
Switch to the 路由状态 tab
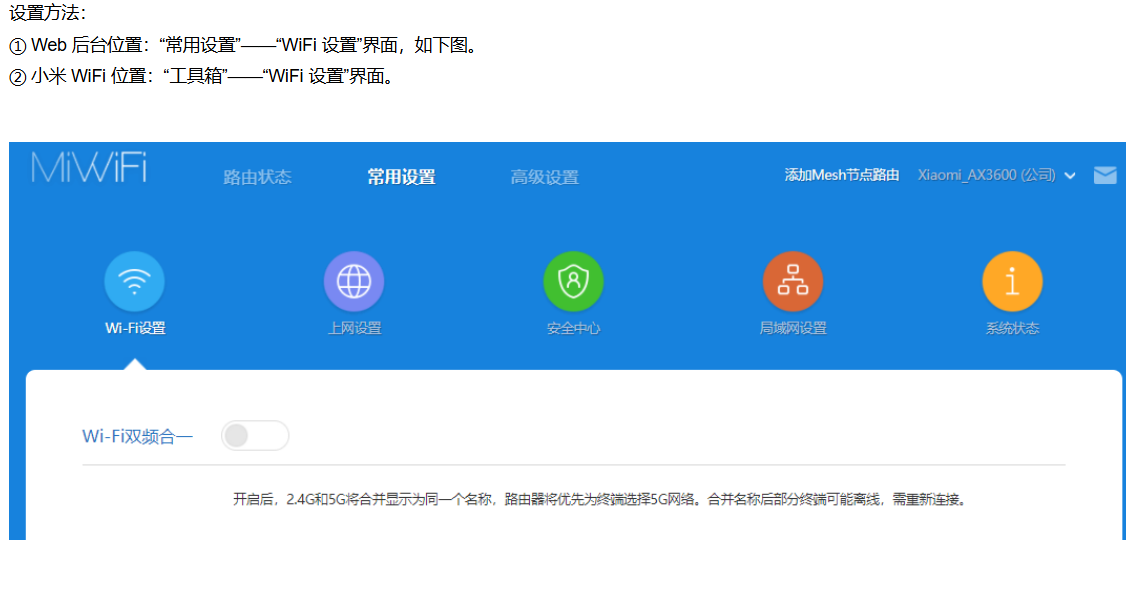click(257, 176)
